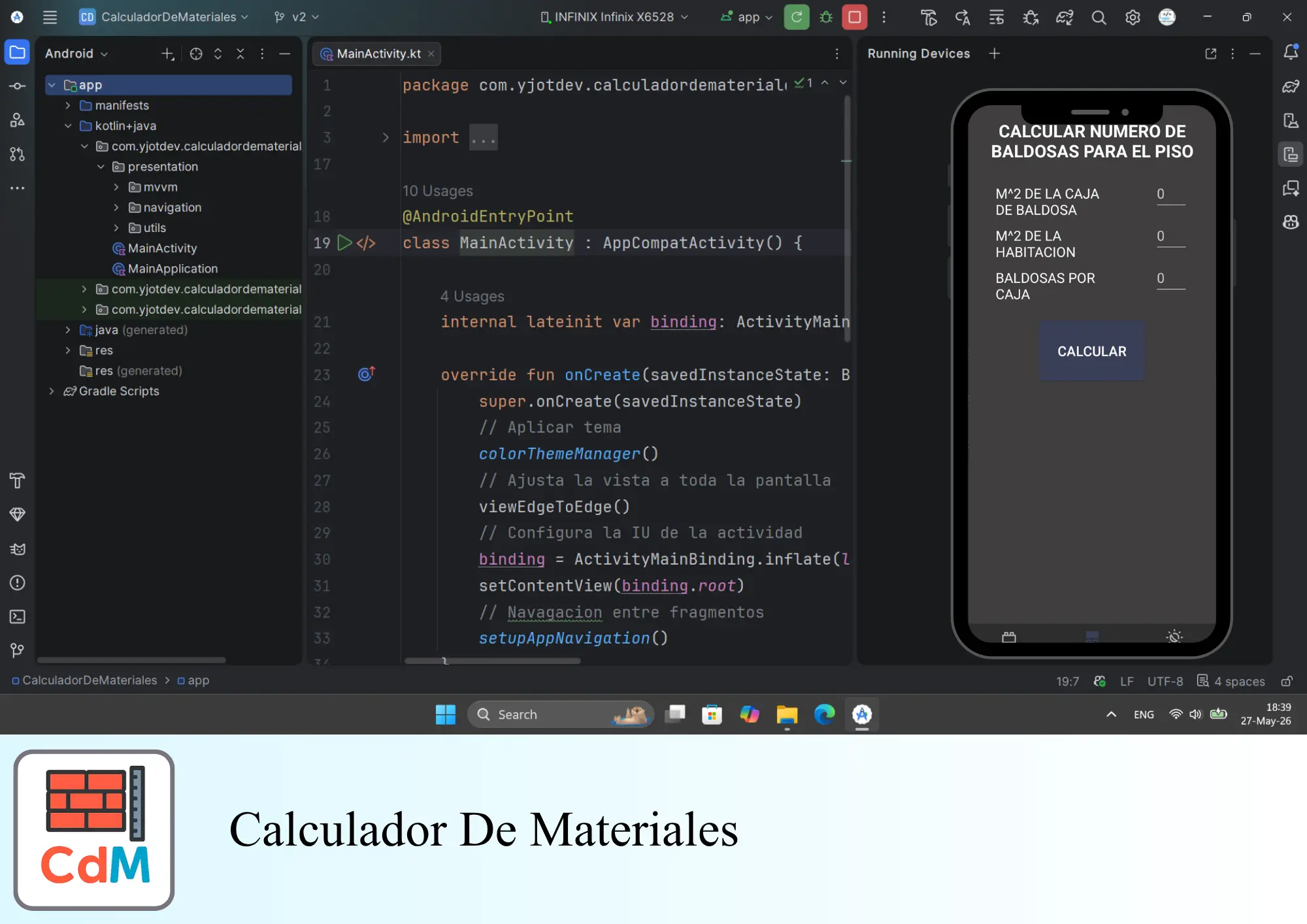The height and width of the screenshot is (924, 1307).
Task: Open the Project tool window
Action: click(18, 52)
